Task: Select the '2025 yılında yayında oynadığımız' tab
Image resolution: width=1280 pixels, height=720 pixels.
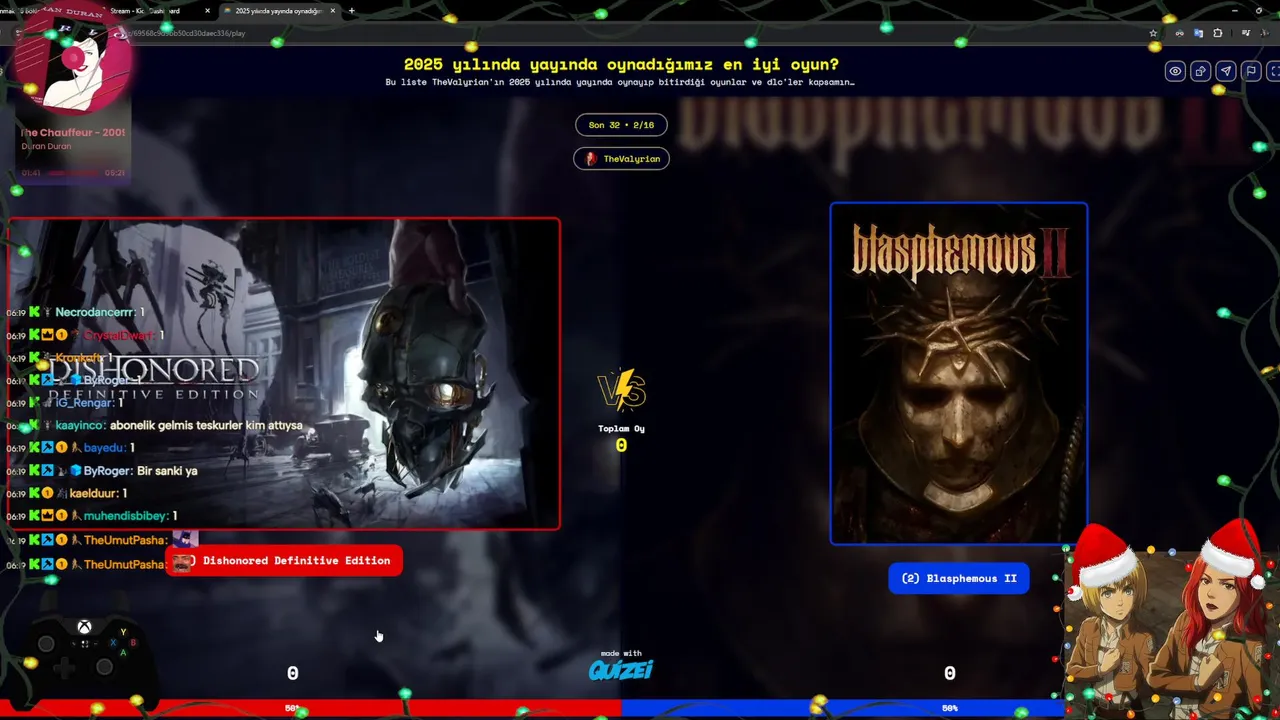Action: pos(280,11)
